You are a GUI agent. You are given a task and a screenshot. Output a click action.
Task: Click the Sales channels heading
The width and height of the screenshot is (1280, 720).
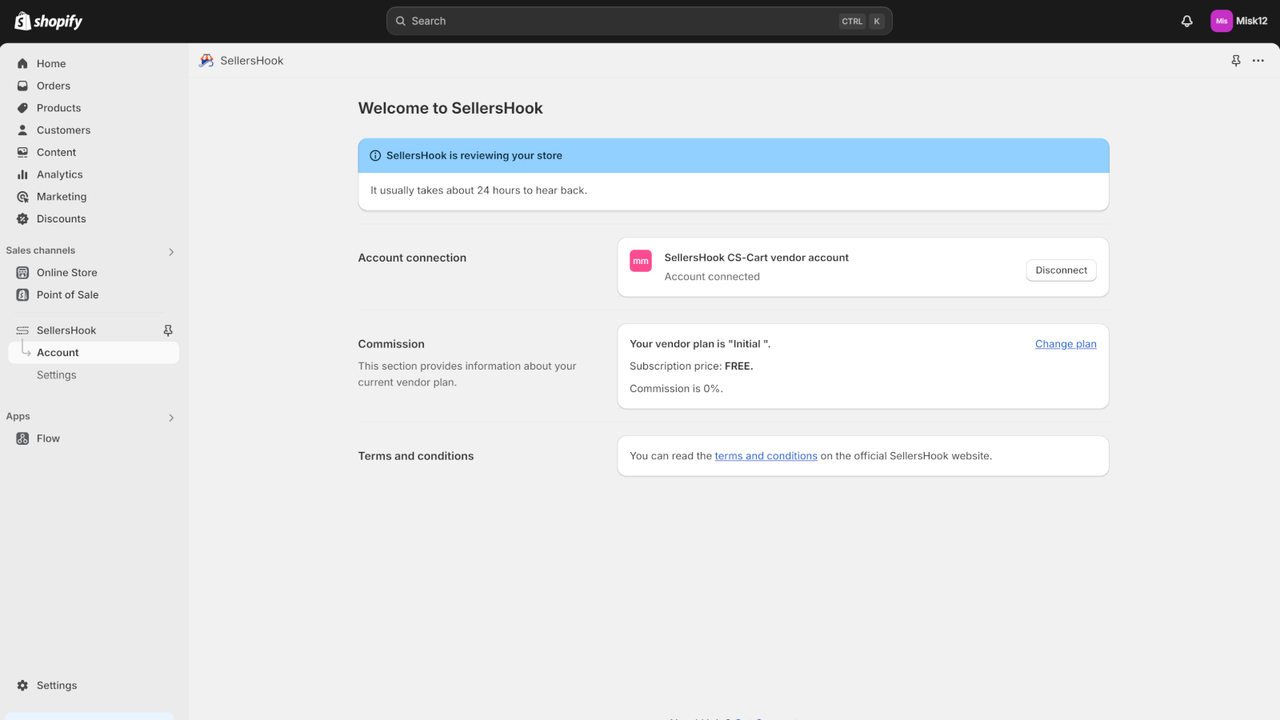41,251
